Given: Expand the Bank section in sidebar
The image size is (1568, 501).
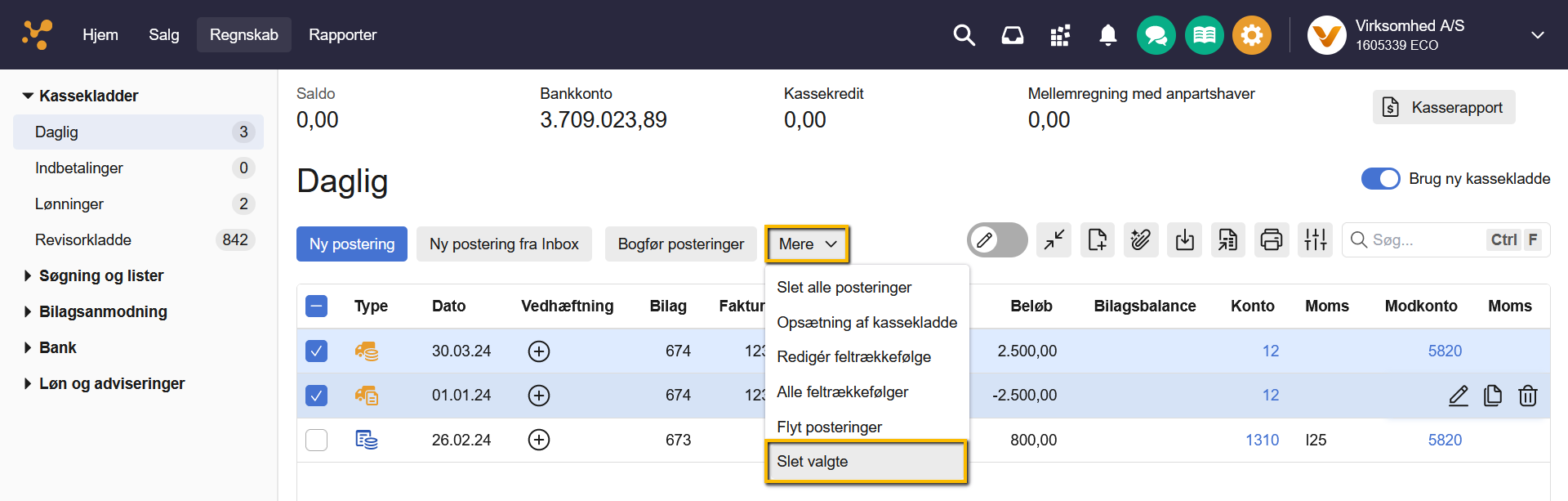Looking at the screenshot, I should 57,347.
